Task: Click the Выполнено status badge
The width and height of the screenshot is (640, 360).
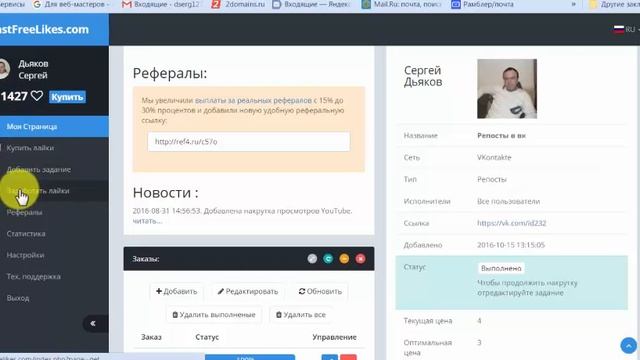Action: pos(501,268)
